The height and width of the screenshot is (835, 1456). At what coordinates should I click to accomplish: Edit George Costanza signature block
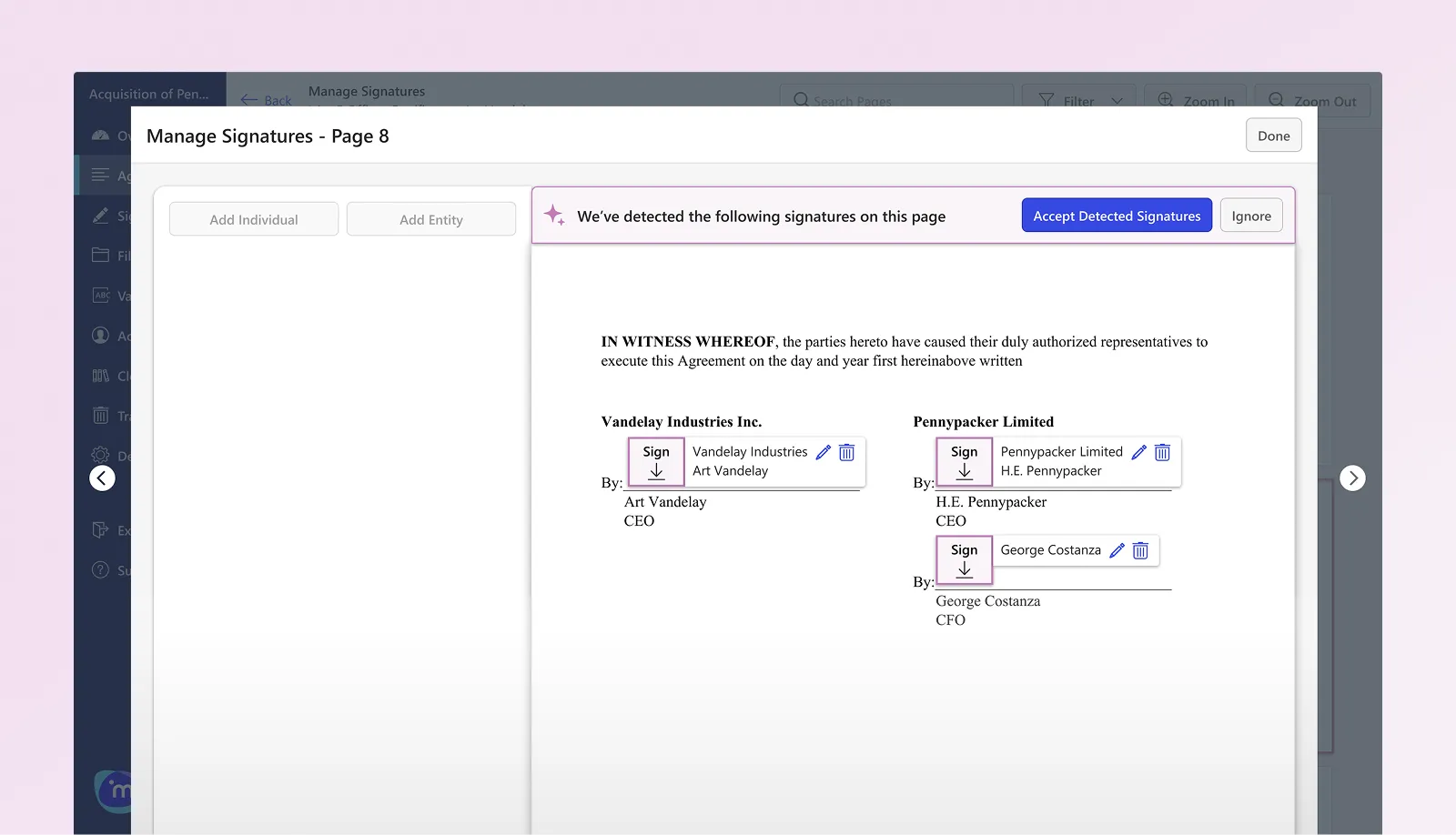1117,550
